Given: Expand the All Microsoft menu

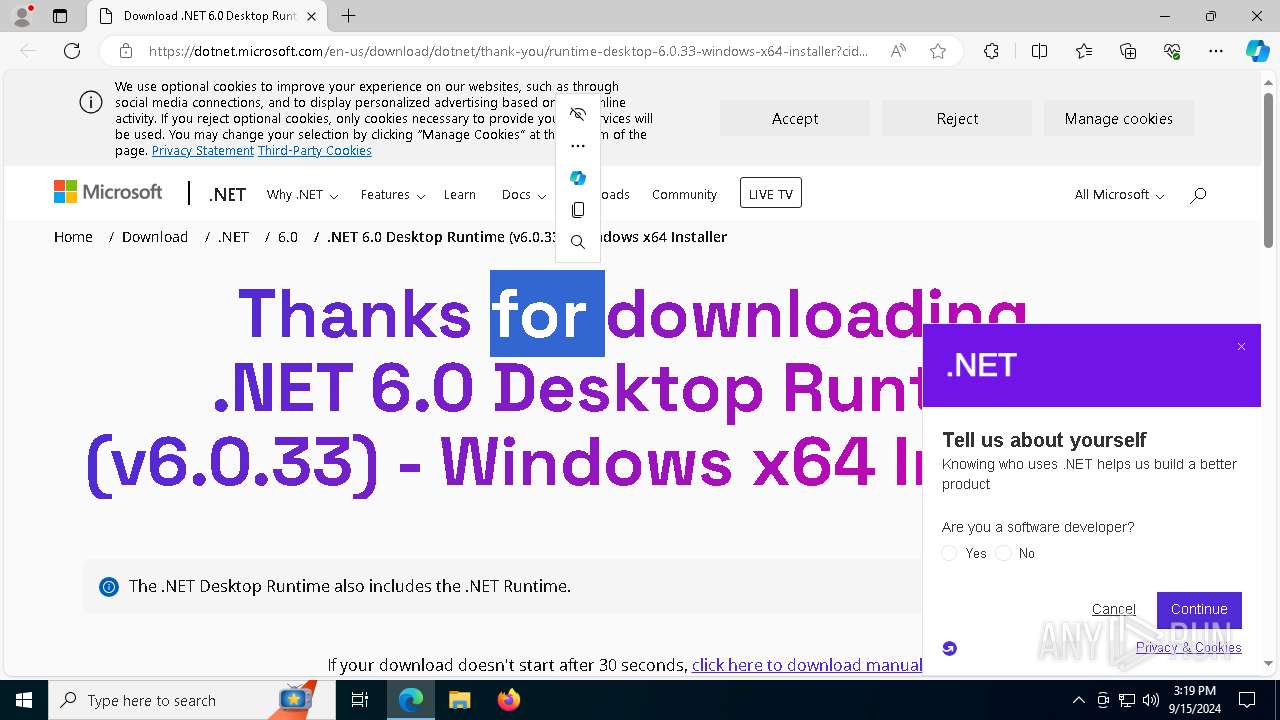Looking at the screenshot, I should click(1119, 195).
